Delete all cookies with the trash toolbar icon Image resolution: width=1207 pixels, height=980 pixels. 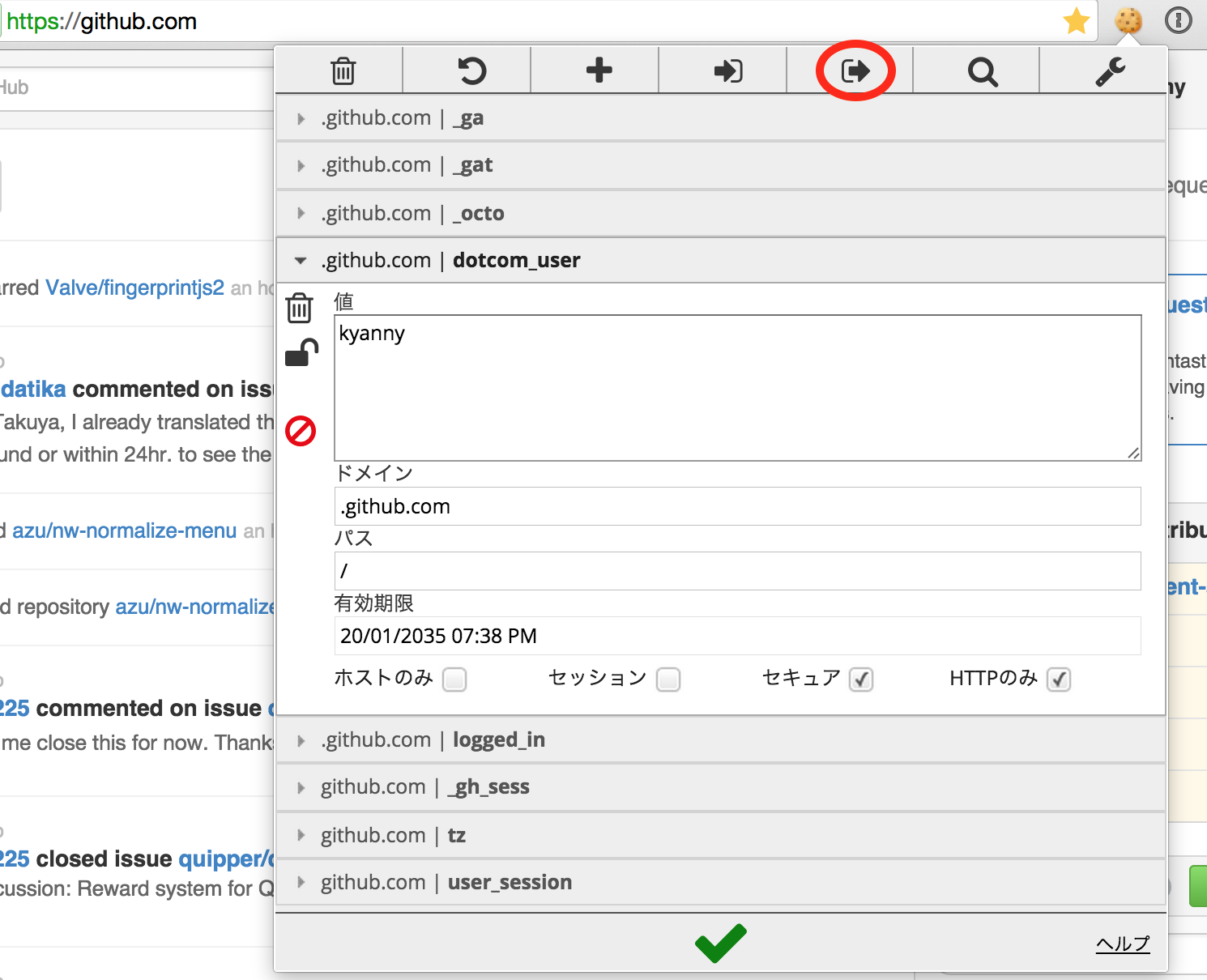(x=343, y=70)
